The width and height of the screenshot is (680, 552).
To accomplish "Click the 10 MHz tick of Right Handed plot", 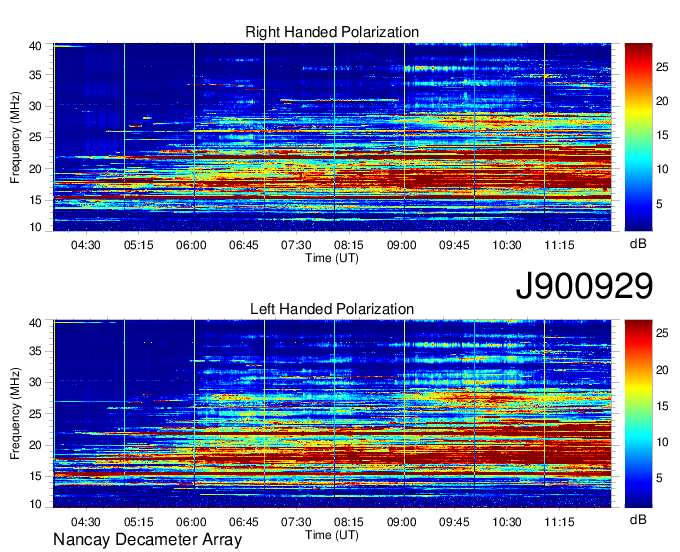I will click(x=35, y=227).
